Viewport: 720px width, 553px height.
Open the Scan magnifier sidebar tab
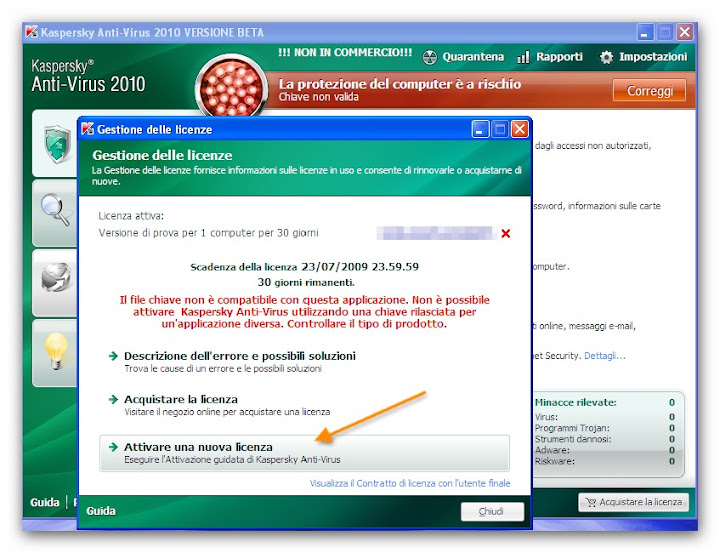[56, 213]
